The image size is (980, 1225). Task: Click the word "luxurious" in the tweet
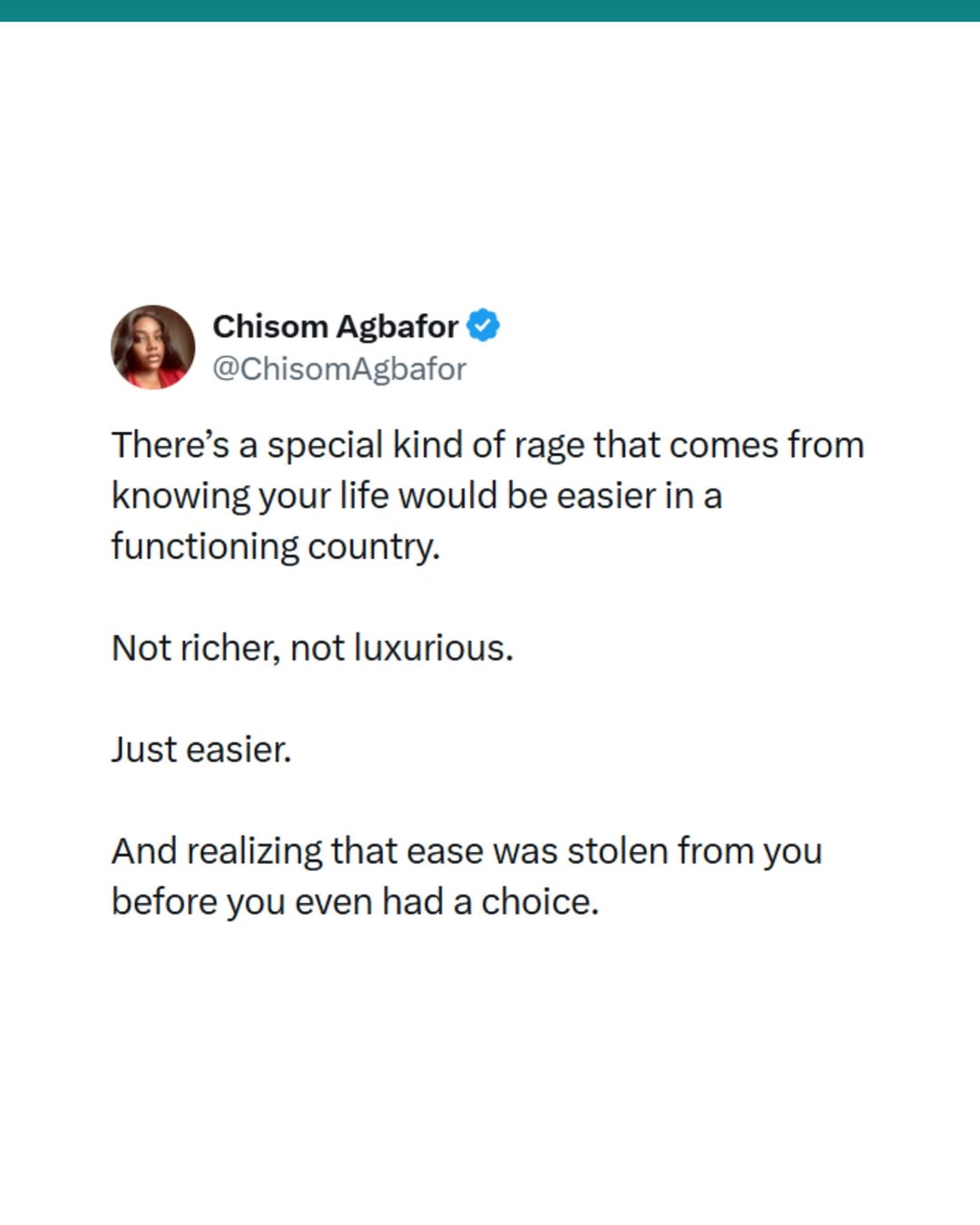click(x=429, y=648)
